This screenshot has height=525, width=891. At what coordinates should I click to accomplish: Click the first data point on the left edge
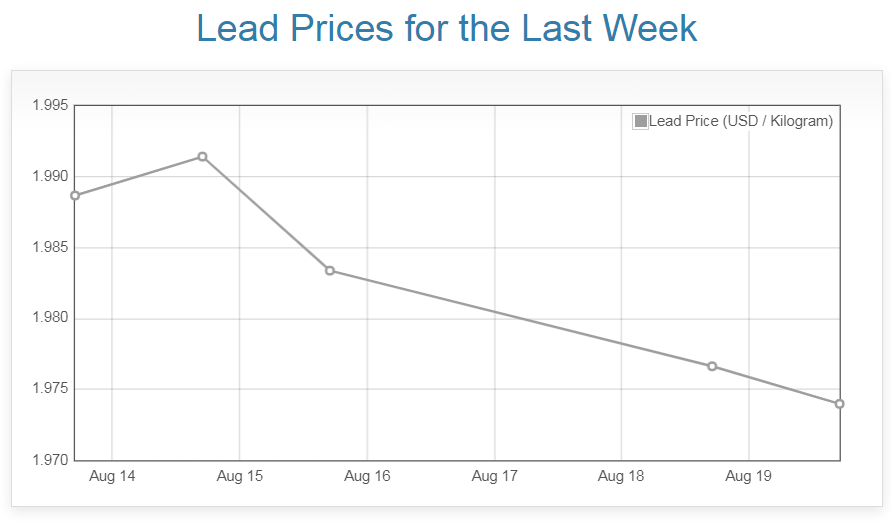(75, 195)
